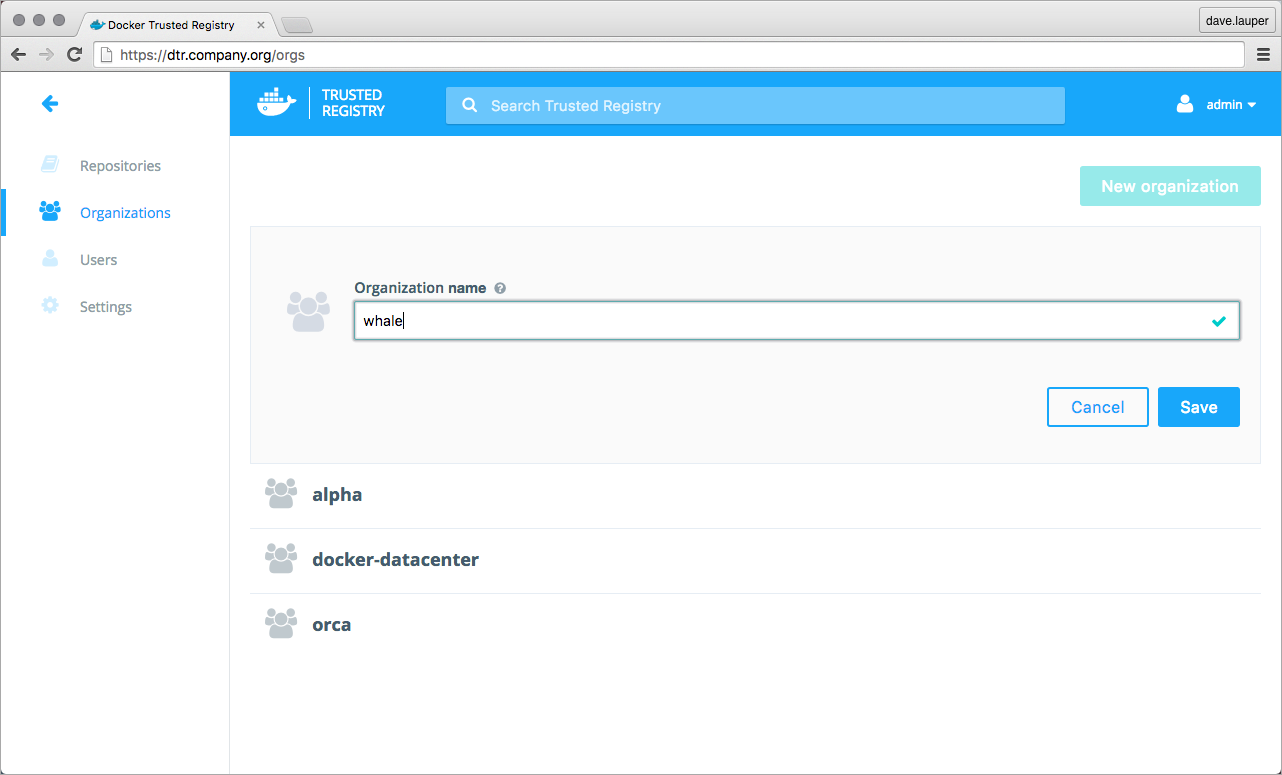Viewport: 1282px width, 775px height.
Task: Click the blue back arrow in sidebar
Action: click(x=49, y=103)
